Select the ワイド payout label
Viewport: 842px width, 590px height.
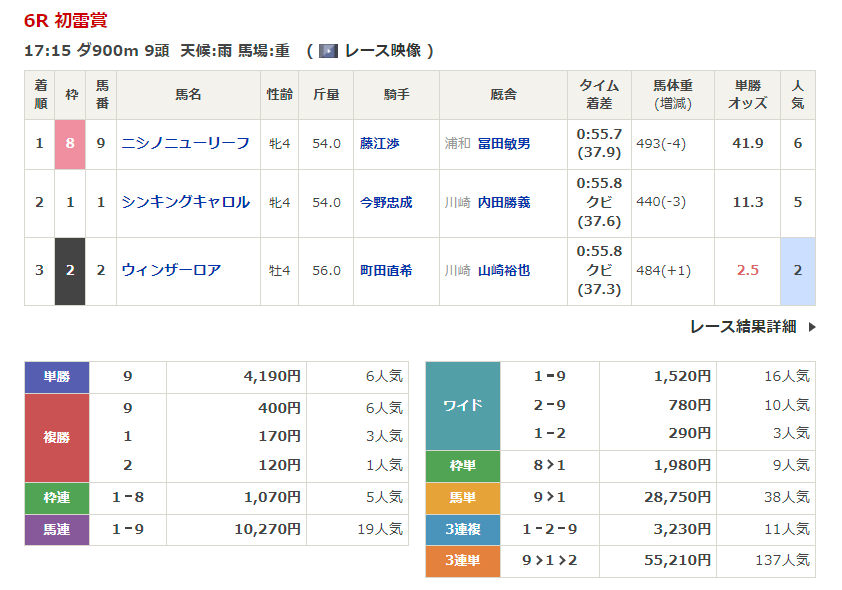(462, 405)
